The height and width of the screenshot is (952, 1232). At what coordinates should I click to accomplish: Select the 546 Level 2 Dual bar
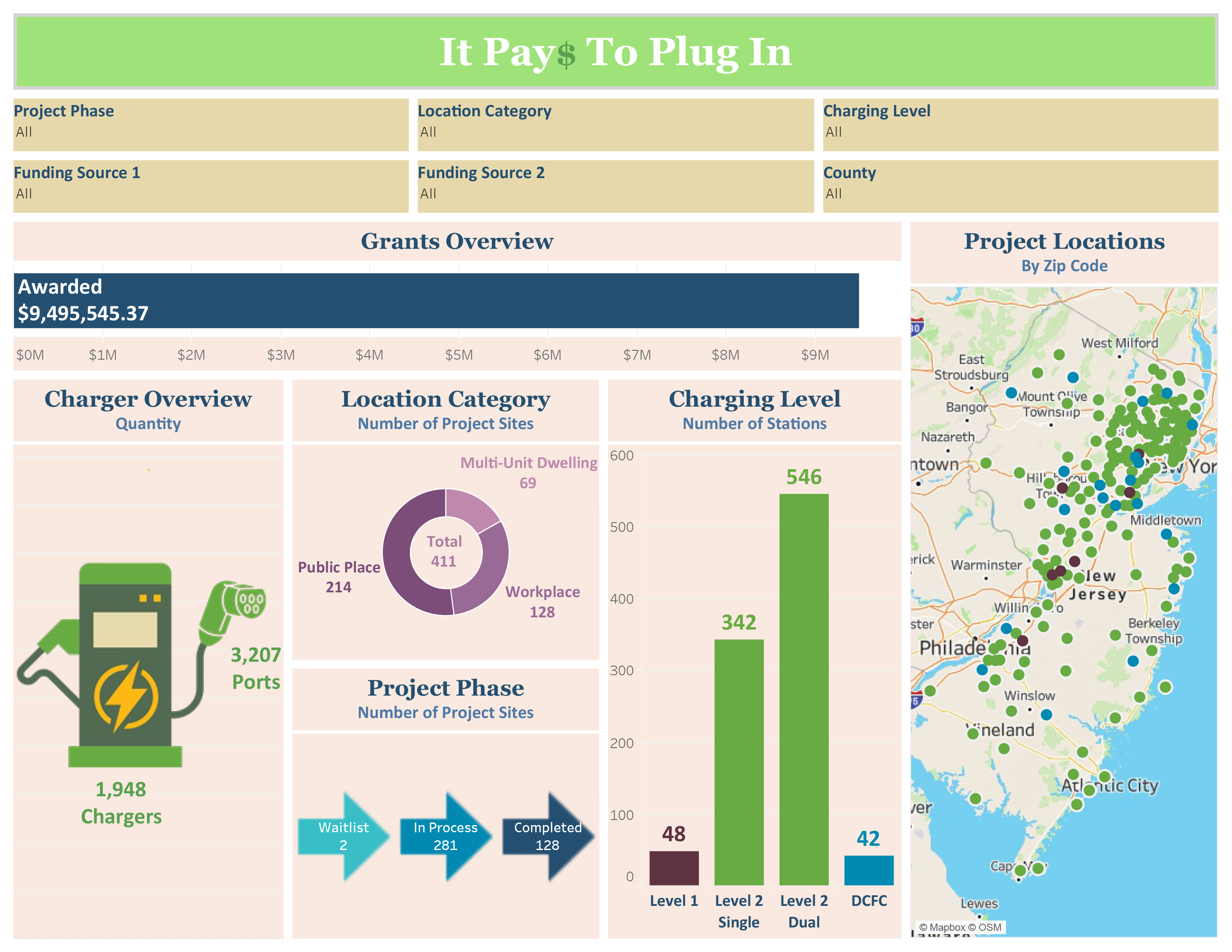(804, 677)
